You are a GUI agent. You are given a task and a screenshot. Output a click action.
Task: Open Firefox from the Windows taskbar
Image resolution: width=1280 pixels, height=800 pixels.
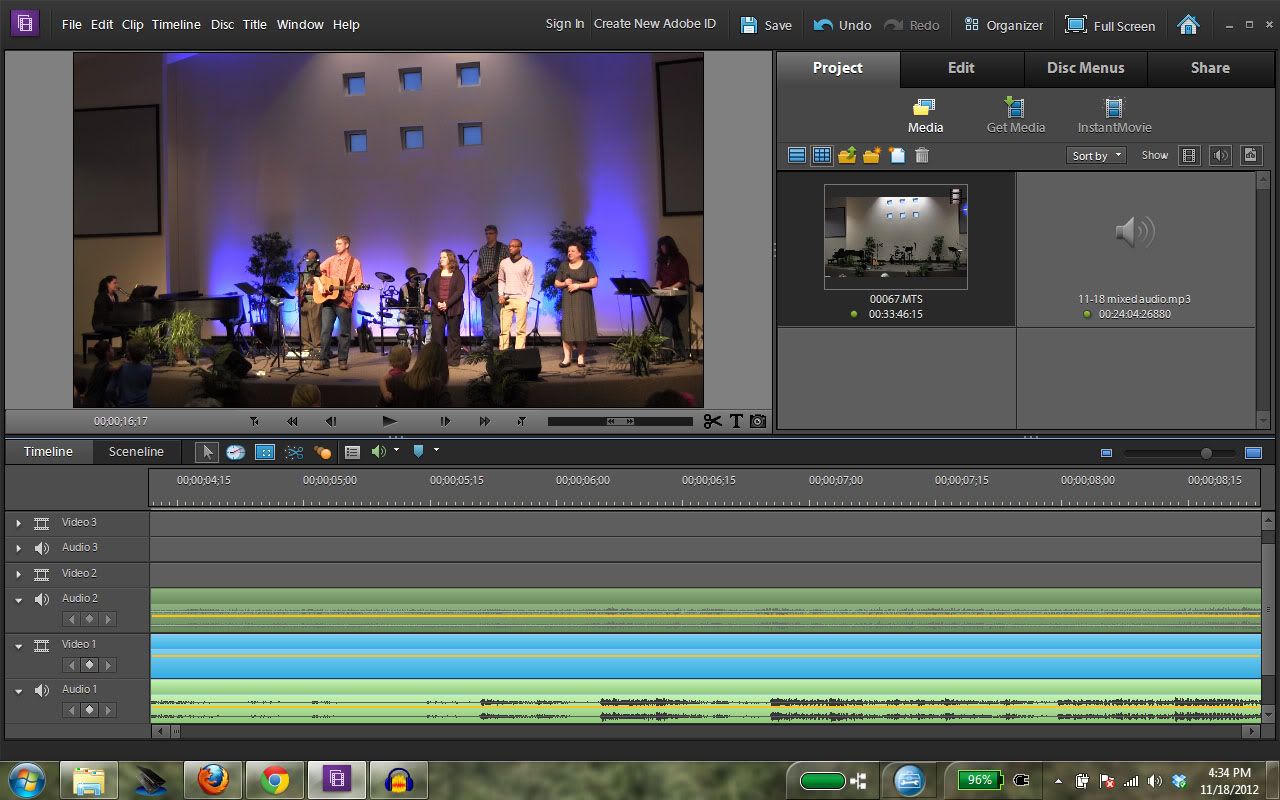pos(213,779)
